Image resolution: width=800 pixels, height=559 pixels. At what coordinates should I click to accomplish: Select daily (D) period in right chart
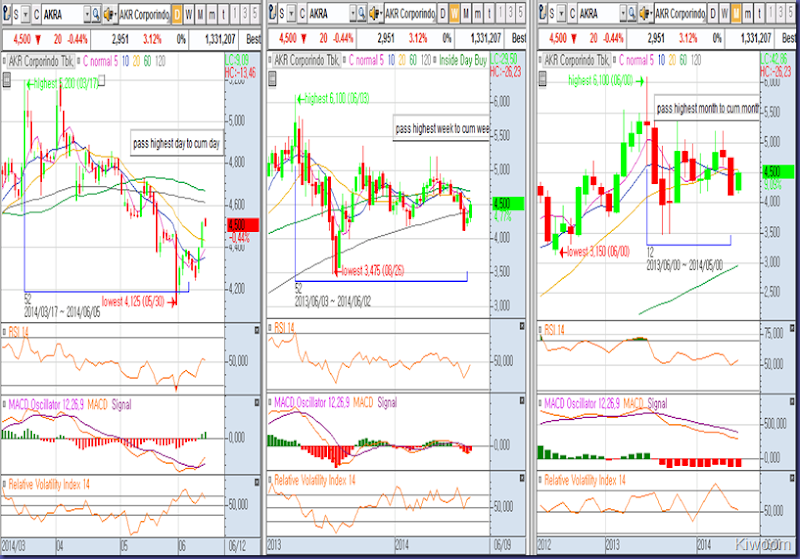click(x=712, y=14)
